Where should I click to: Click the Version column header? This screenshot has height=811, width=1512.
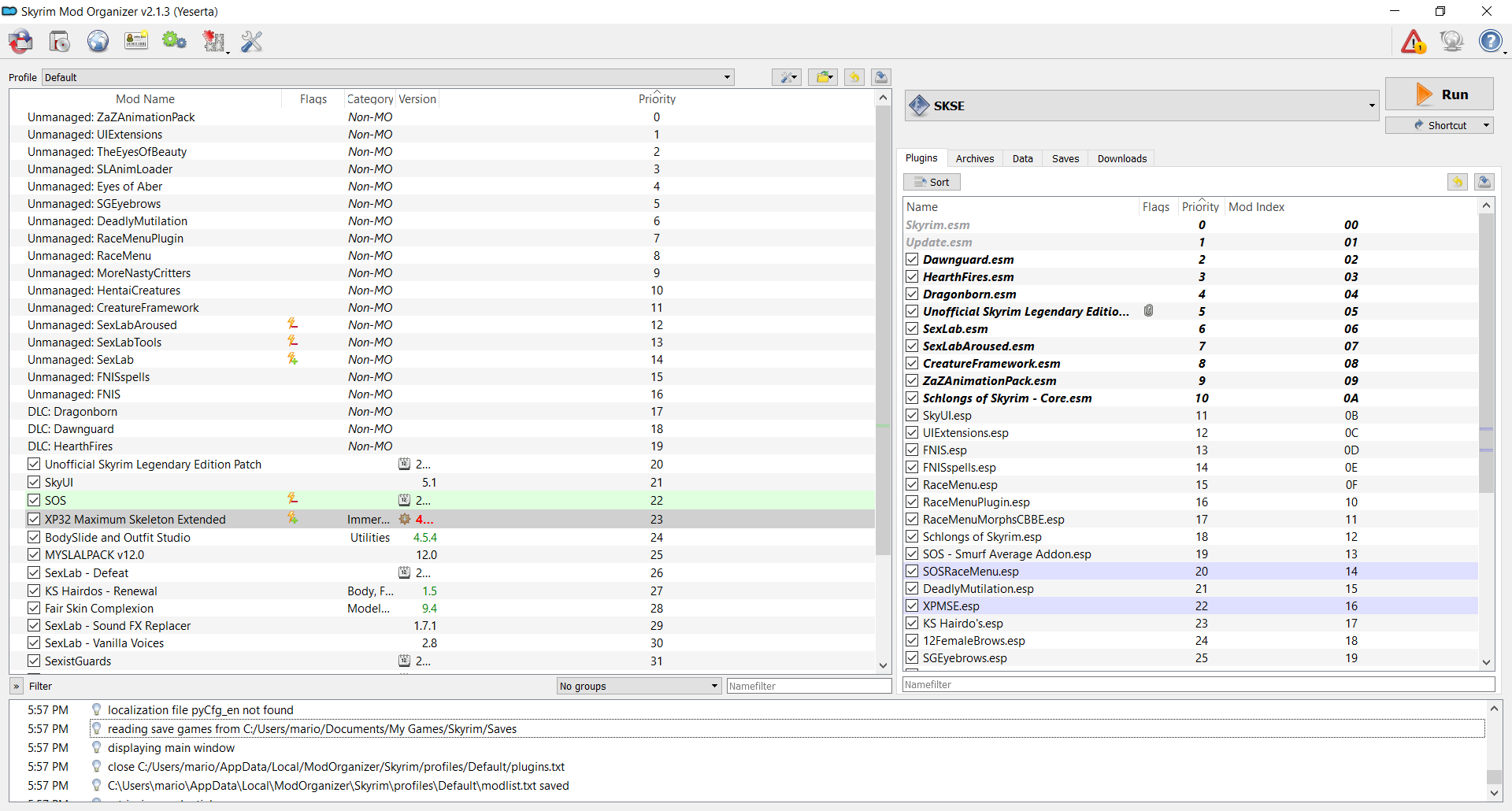click(x=417, y=99)
